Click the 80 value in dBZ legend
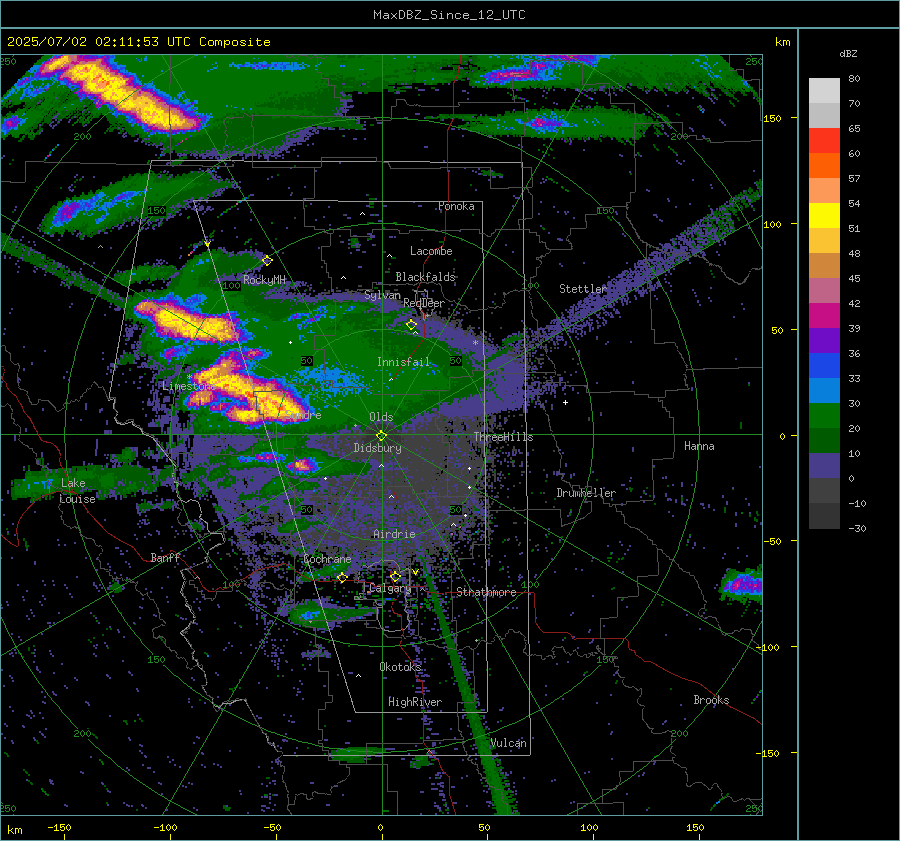The image size is (900, 841). (x=854, y=79)
